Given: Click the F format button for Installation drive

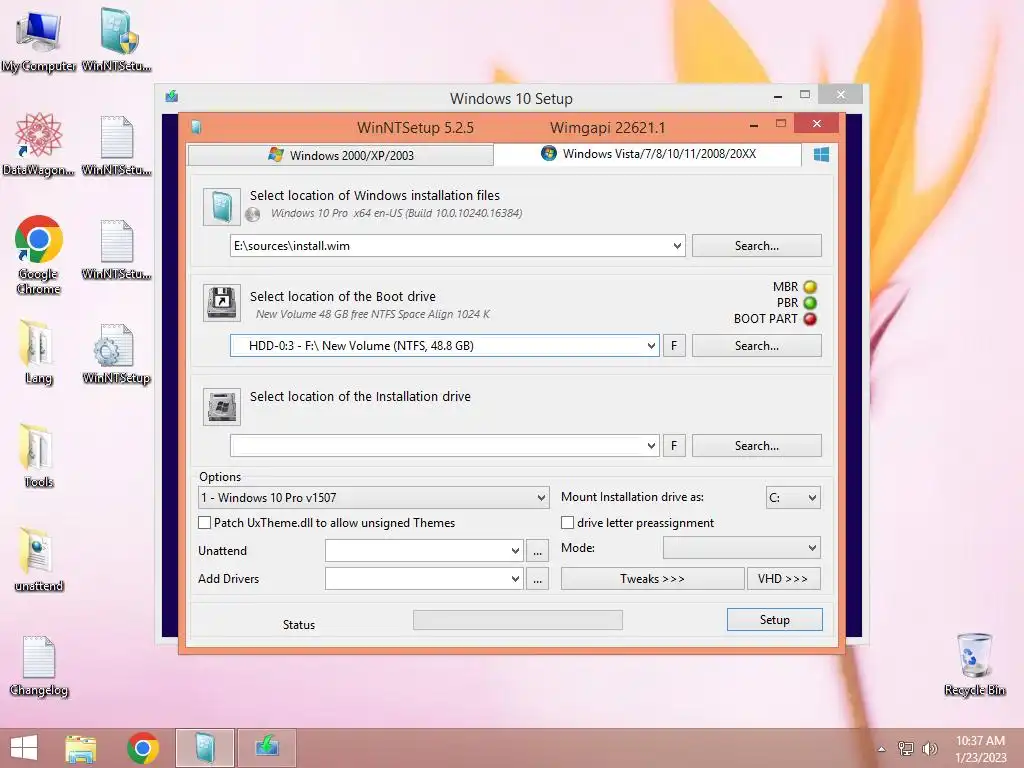Looking at the screenshot, I should tap(674, 445).
